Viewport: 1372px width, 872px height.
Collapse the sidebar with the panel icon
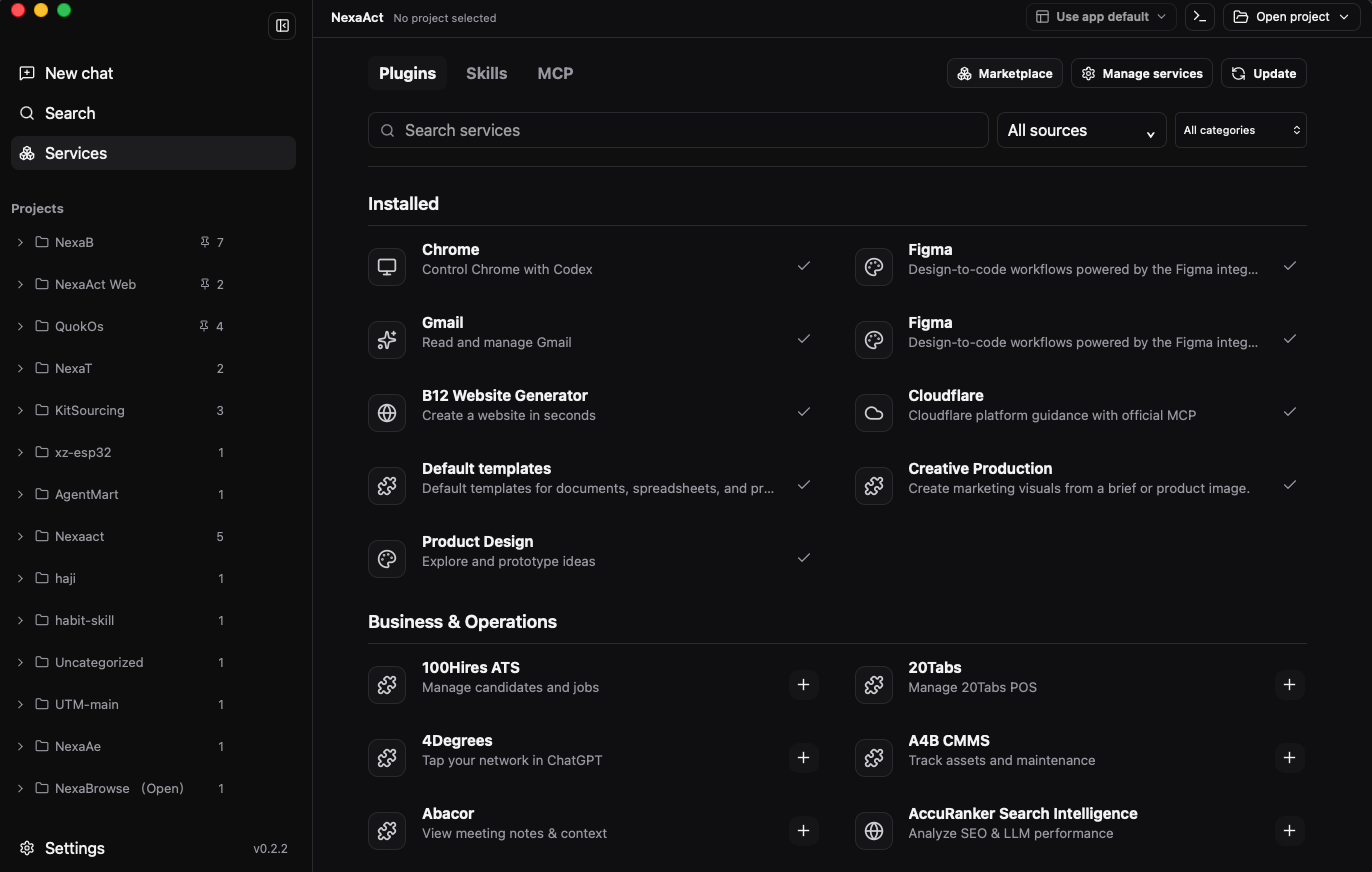[x=282, y=26]
